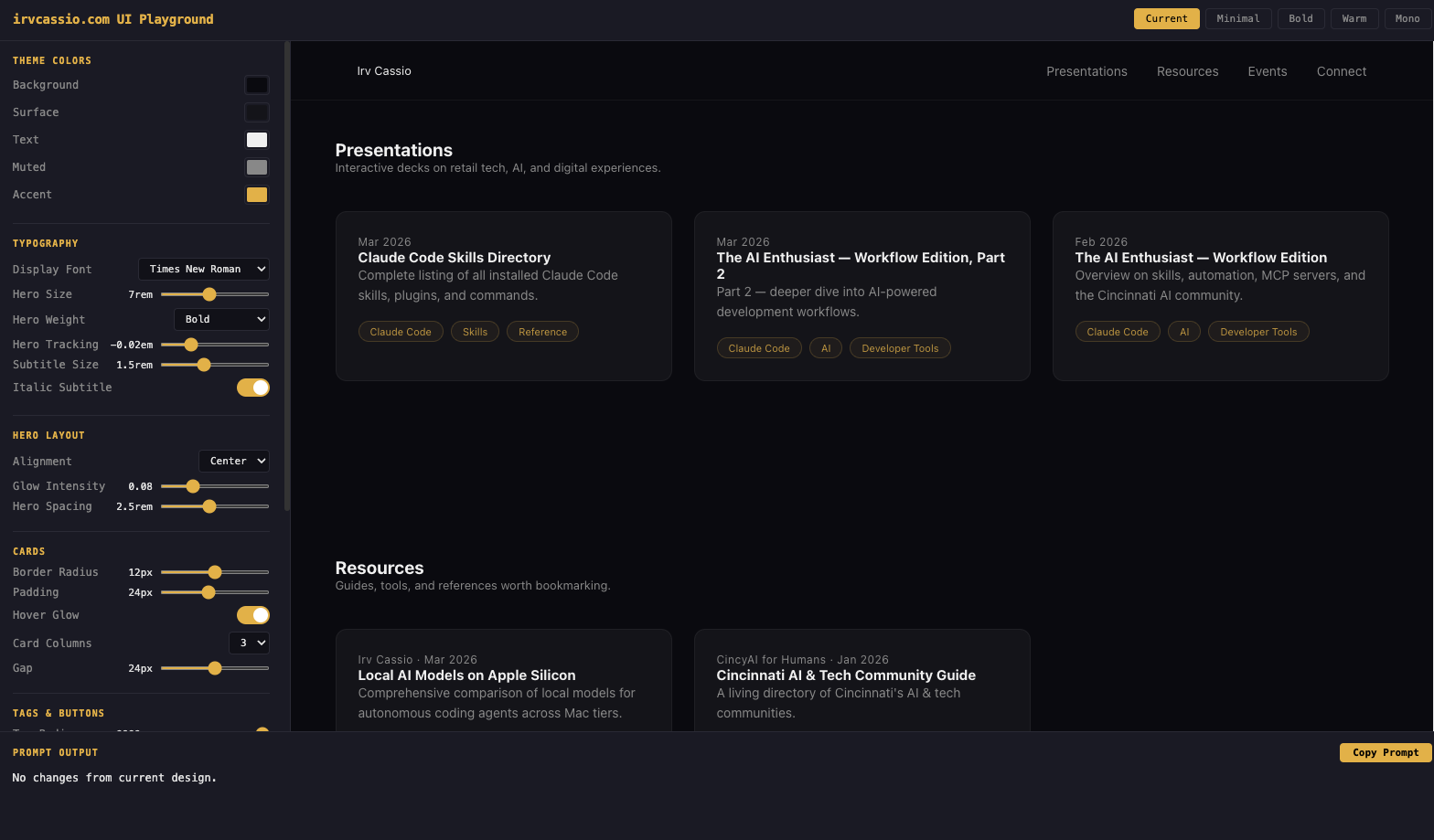
Task: Click Developer Tools tag in Part 2 card
Action: coord(900,348)
